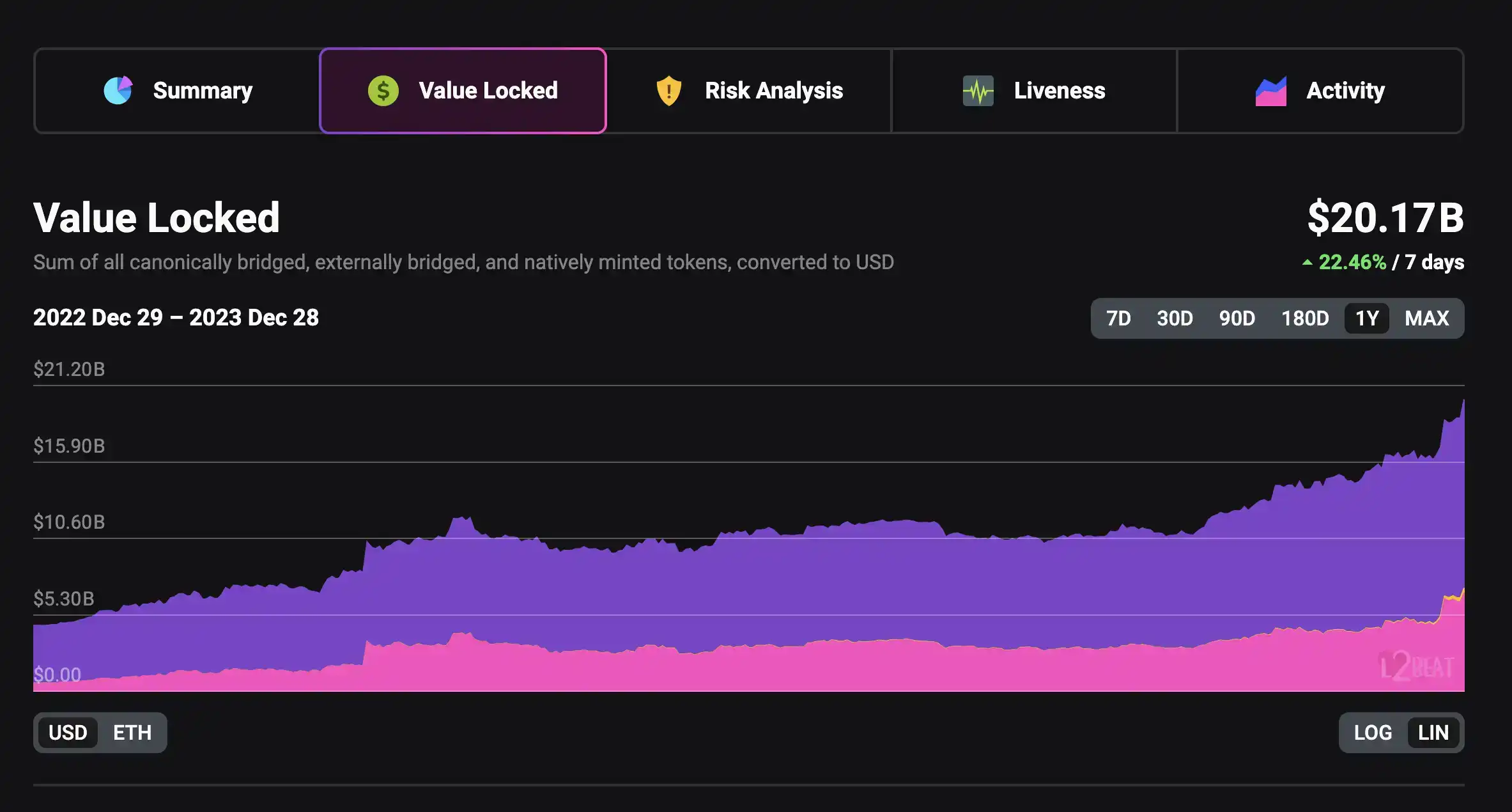Set time range to 7D
Viewport: 1512px width, 812px height.
(x=1118, y=318)
